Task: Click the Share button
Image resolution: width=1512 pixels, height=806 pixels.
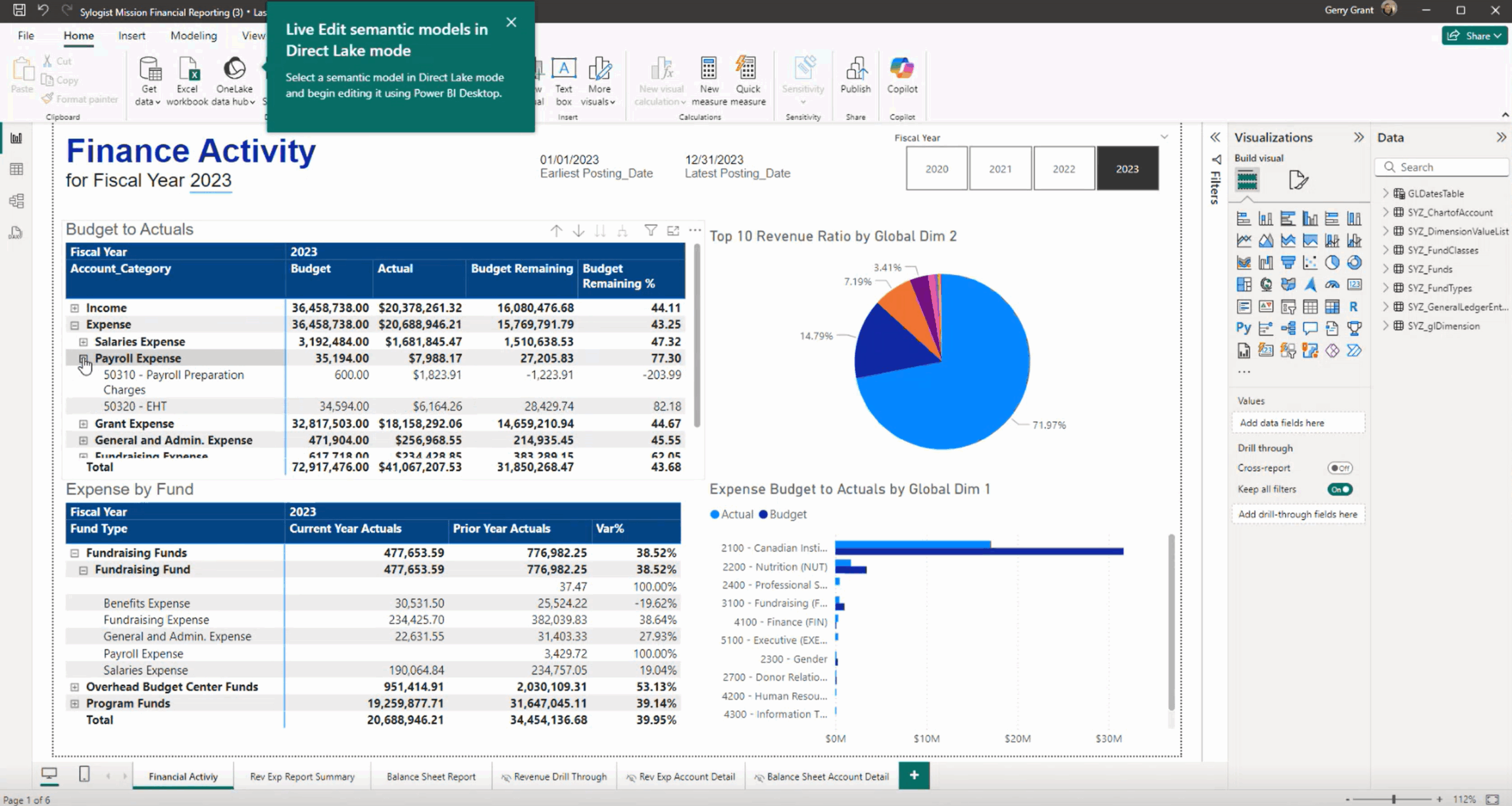Action: pos(1474,35)
